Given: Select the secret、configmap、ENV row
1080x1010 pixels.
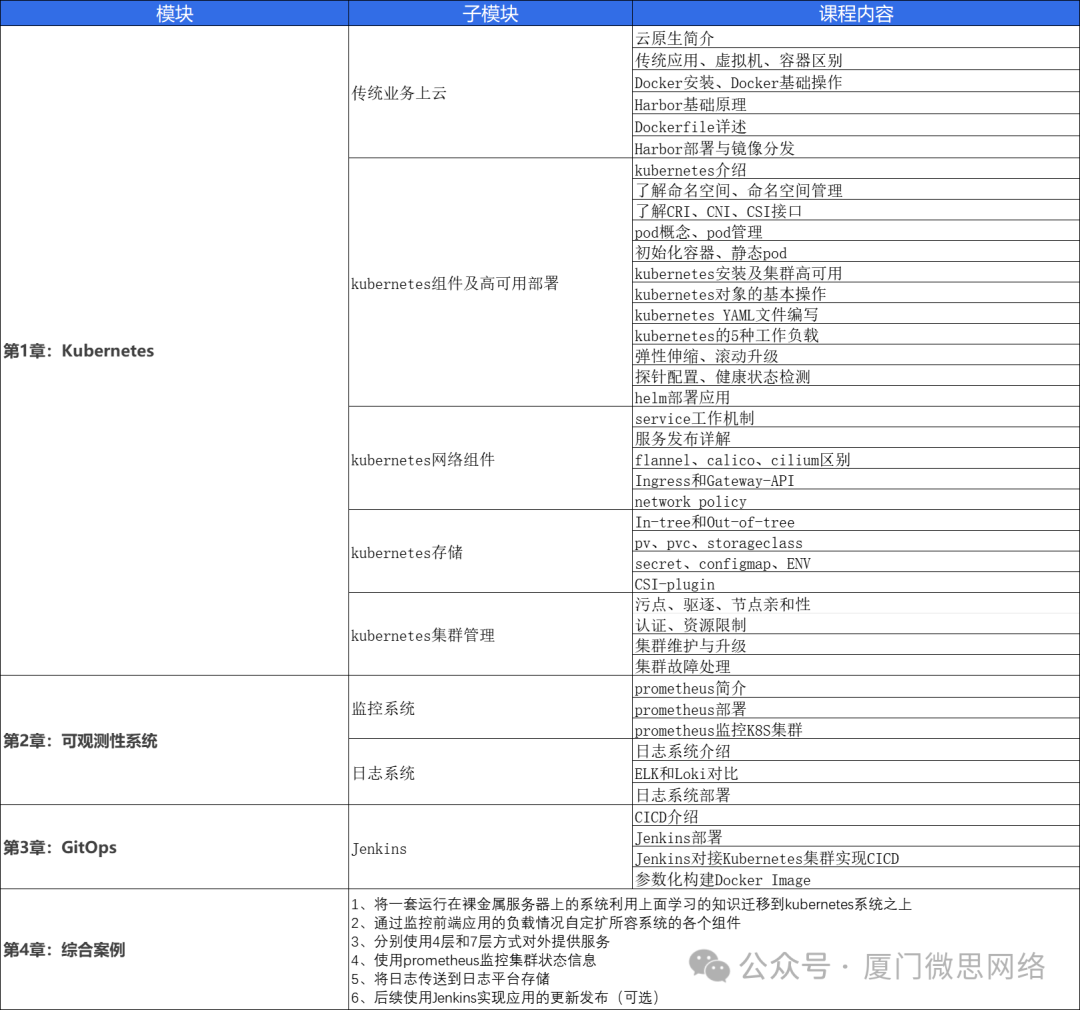Looking at the screenshot, I should tap(855, 561).
